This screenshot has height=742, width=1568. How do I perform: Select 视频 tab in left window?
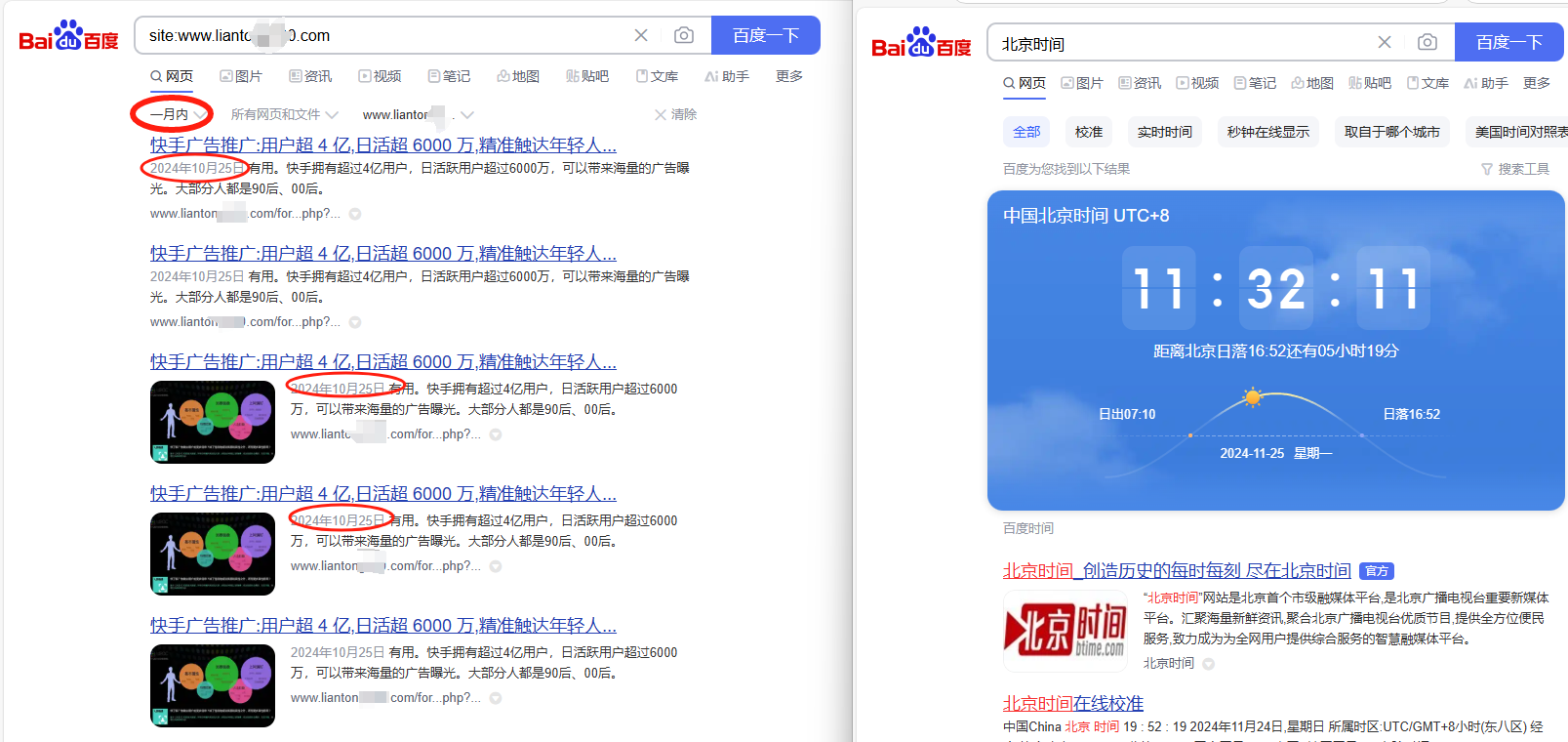pyautogui.click(x=380, y=76)
